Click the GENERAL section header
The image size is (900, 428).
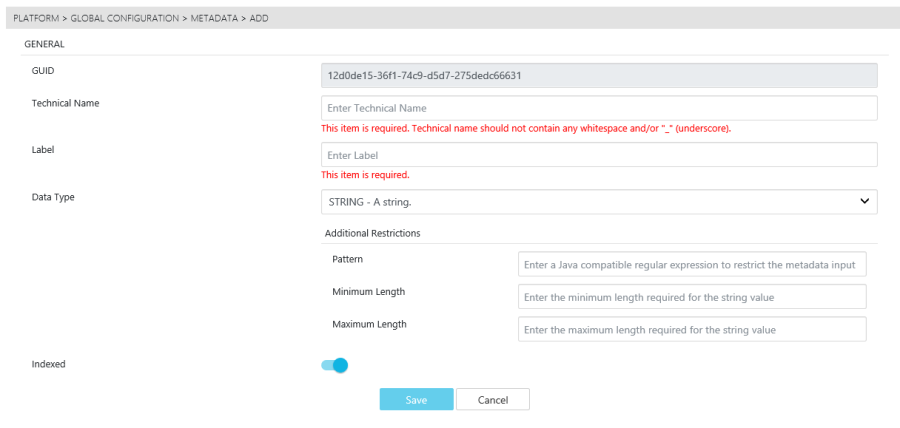click(x=44, y=45)
